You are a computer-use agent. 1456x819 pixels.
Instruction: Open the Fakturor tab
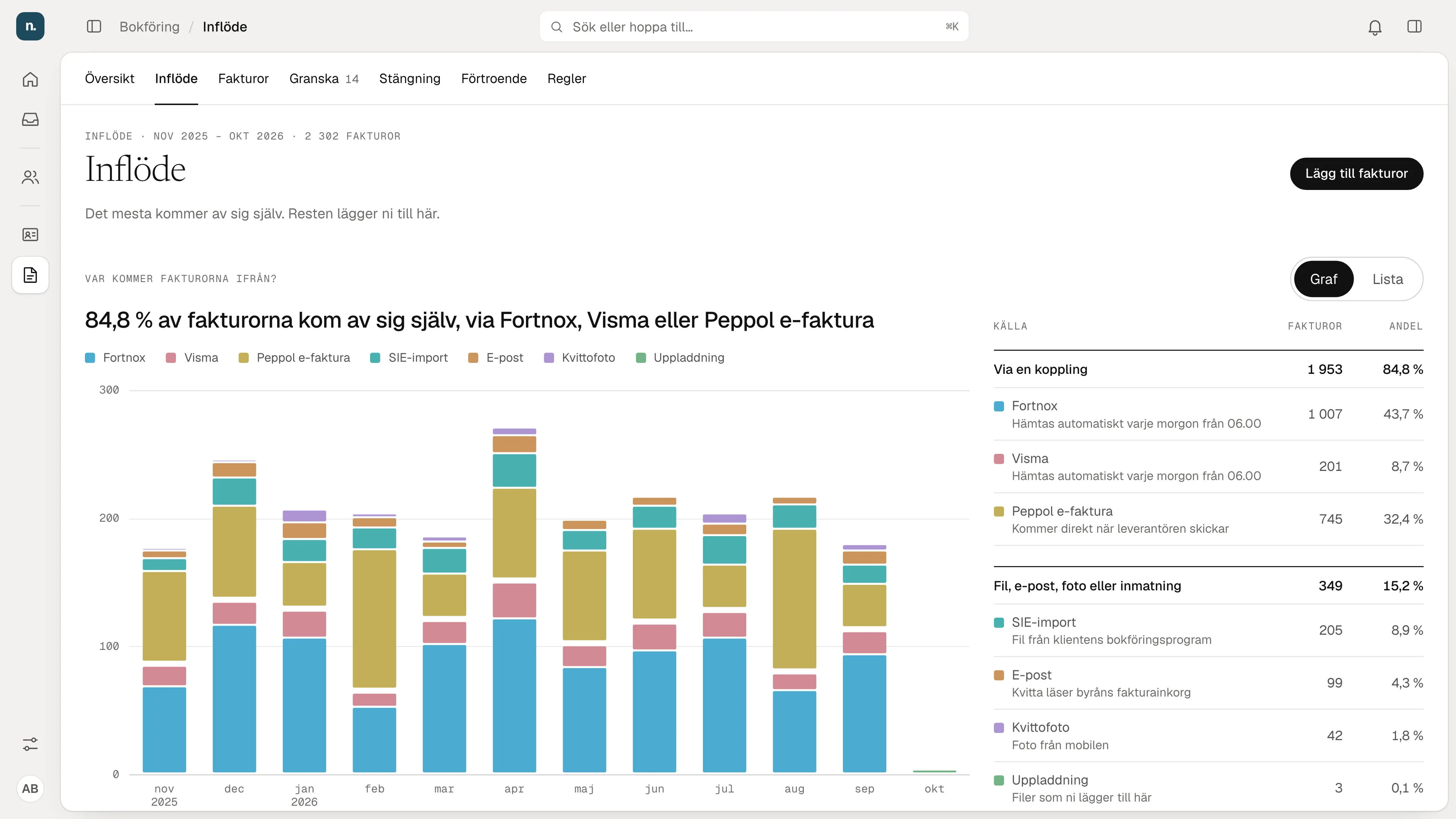pyautogui.click(x=243, y=78)
